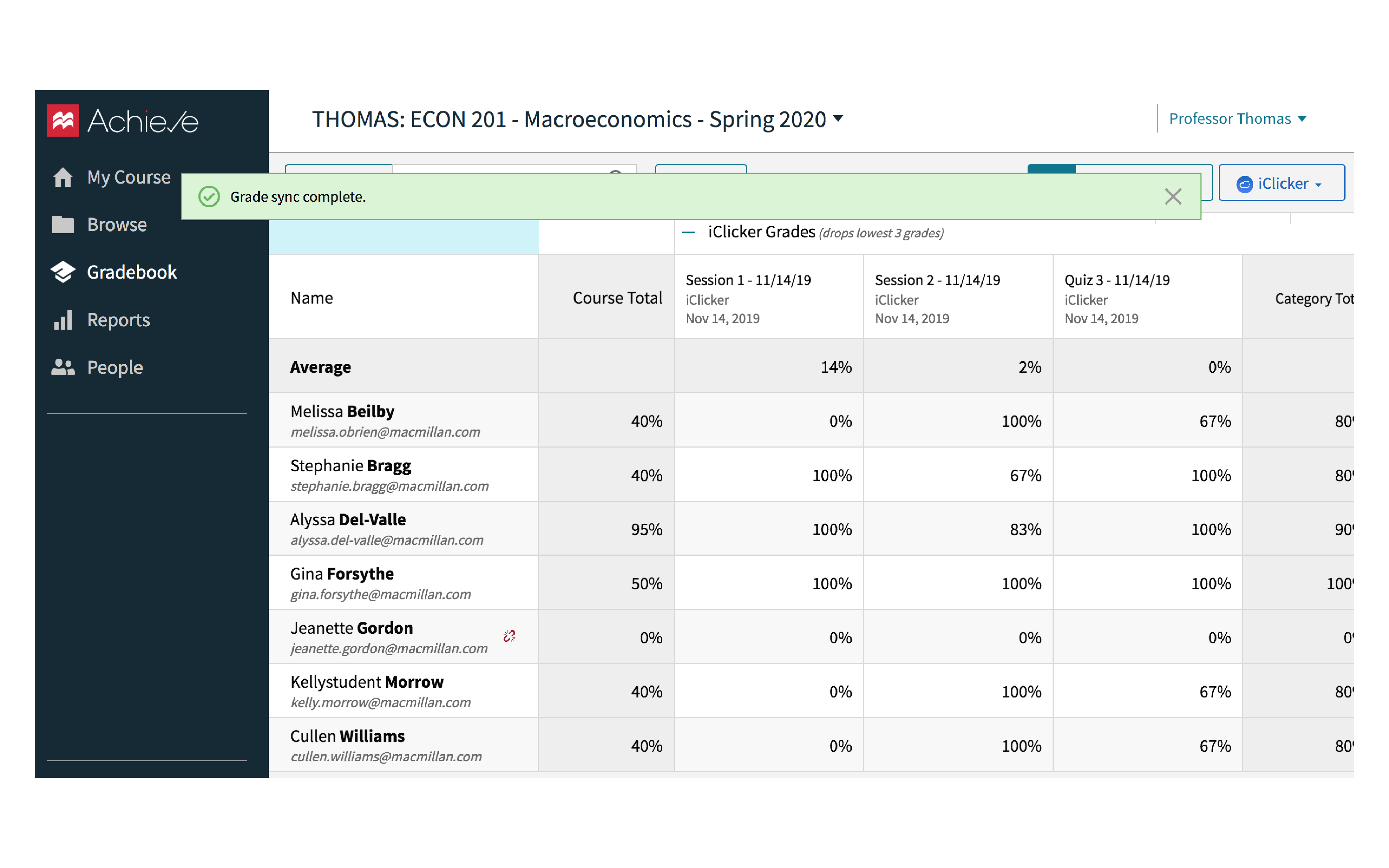Image resolution: width=1389 pixels, height=868 pixels.
Task: Click Jeanette Gordon's broken link icon
Action: point(509,636)
